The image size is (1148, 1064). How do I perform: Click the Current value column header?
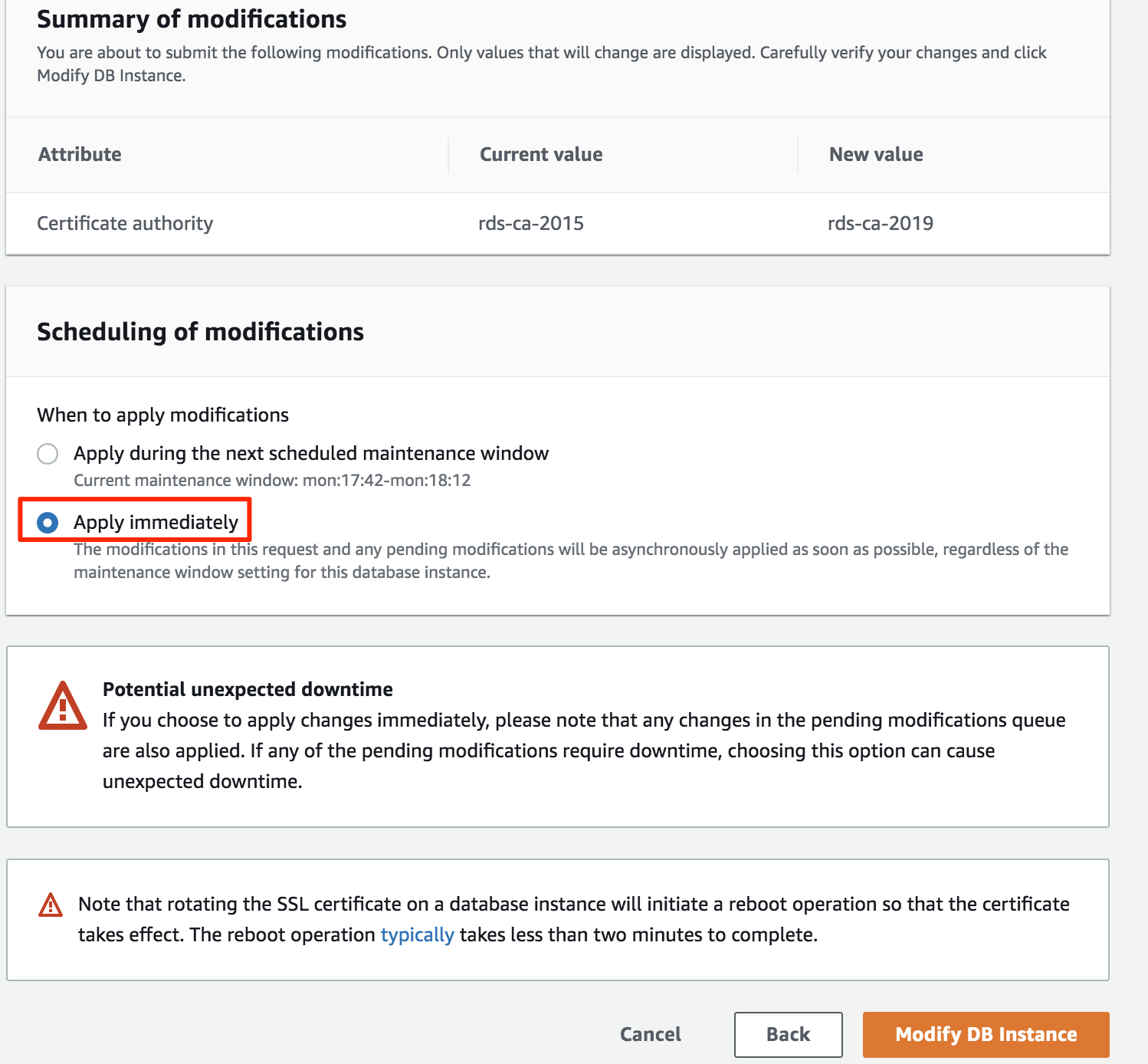pos(540,154)
